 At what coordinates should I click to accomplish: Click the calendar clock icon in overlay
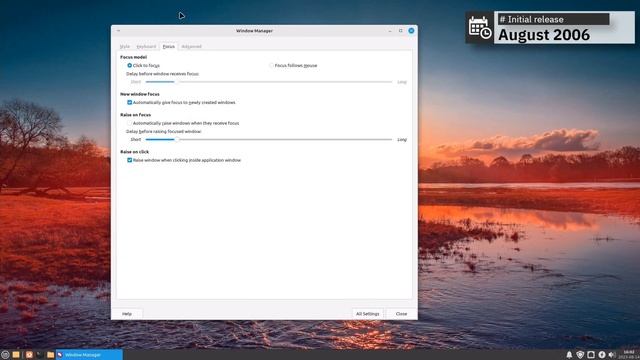480,28
